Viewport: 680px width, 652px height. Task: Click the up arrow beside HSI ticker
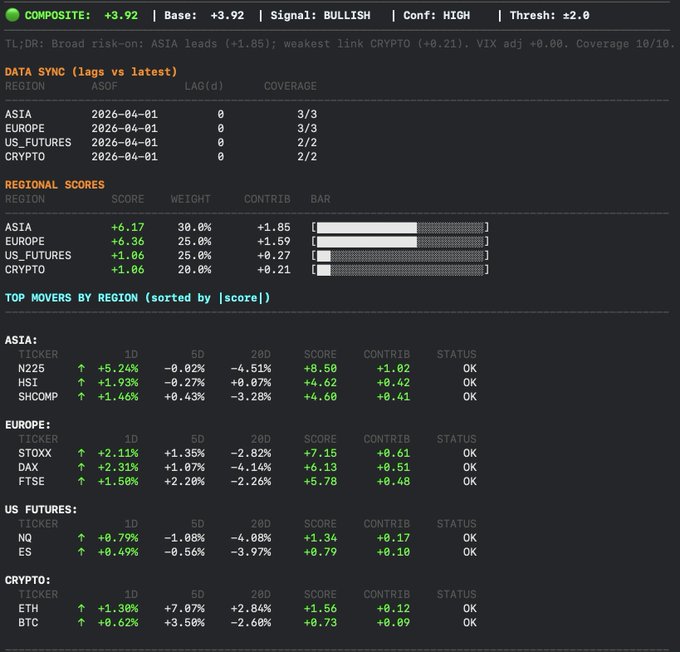pyautogui.click(x=81, y=382)
